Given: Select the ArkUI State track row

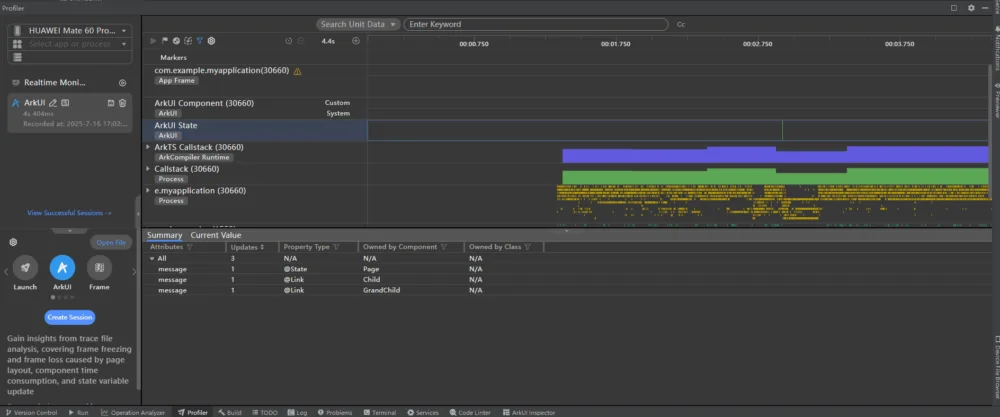Looking at the screenshot, I should (x=254, y=130).
